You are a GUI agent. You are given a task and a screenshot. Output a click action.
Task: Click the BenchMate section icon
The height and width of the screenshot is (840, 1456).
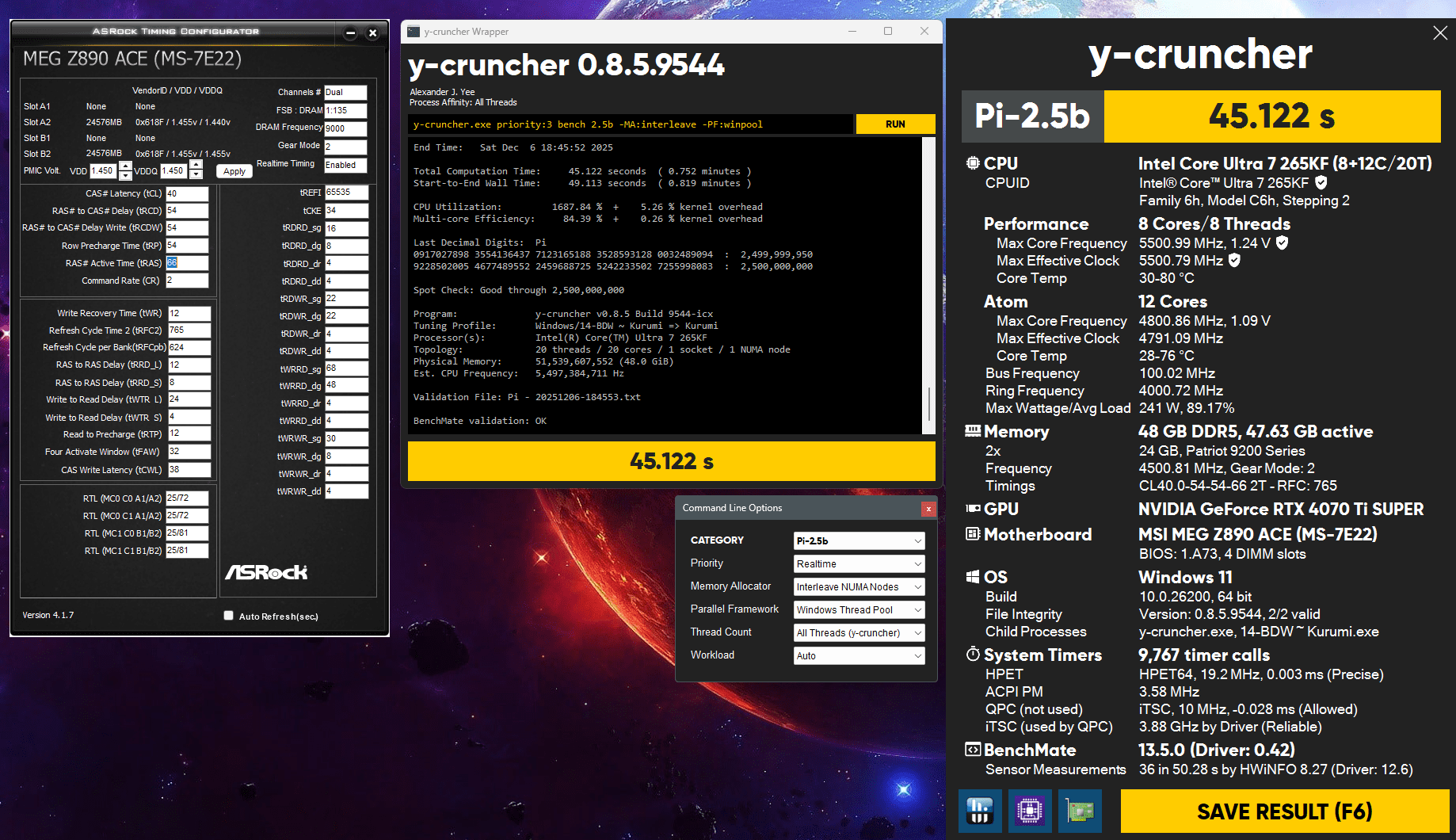[x=973, y=750]
